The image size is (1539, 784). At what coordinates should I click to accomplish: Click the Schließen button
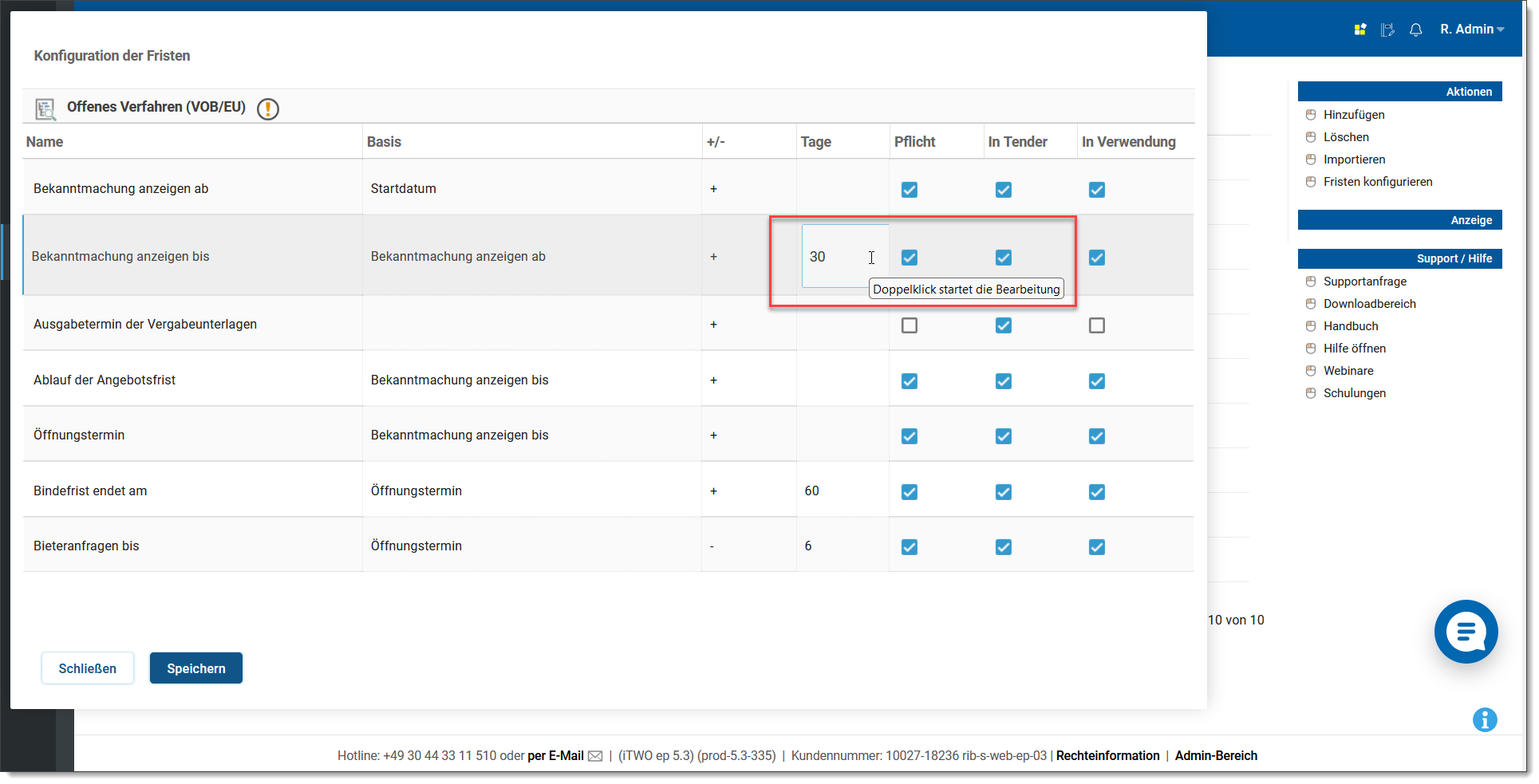88,668
